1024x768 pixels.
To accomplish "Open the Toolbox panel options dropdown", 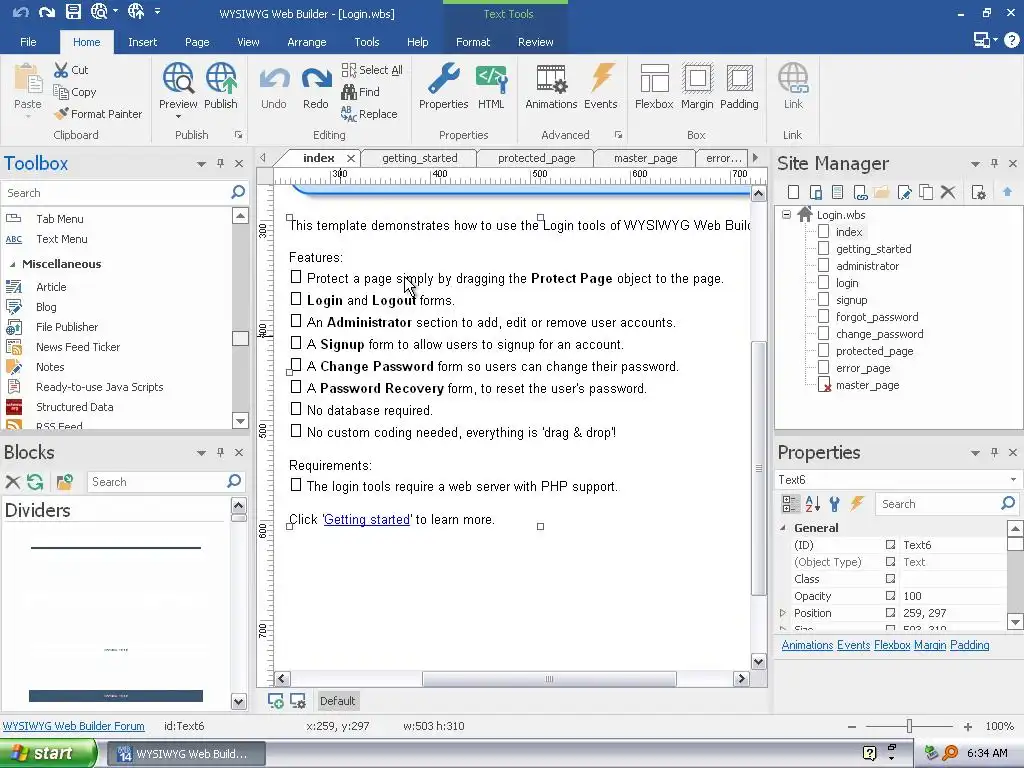I will 201,164.
